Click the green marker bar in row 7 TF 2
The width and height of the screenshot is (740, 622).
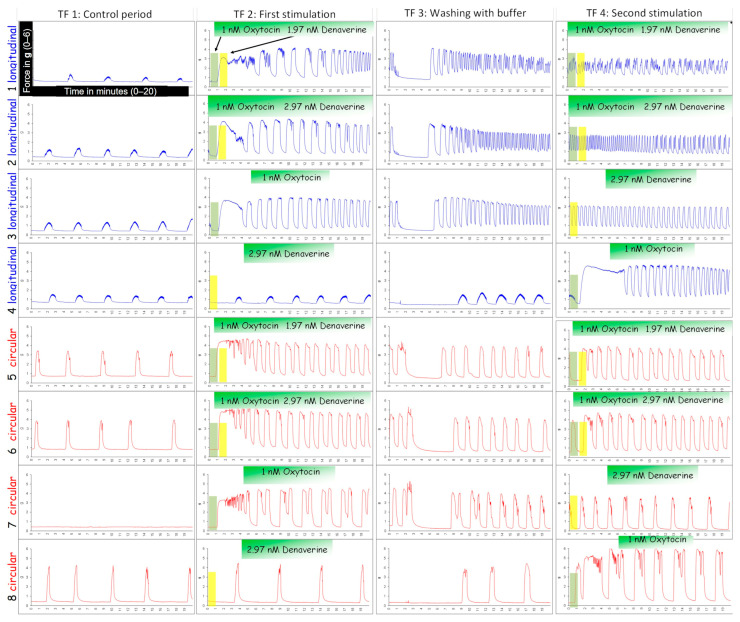pos(212,513)
